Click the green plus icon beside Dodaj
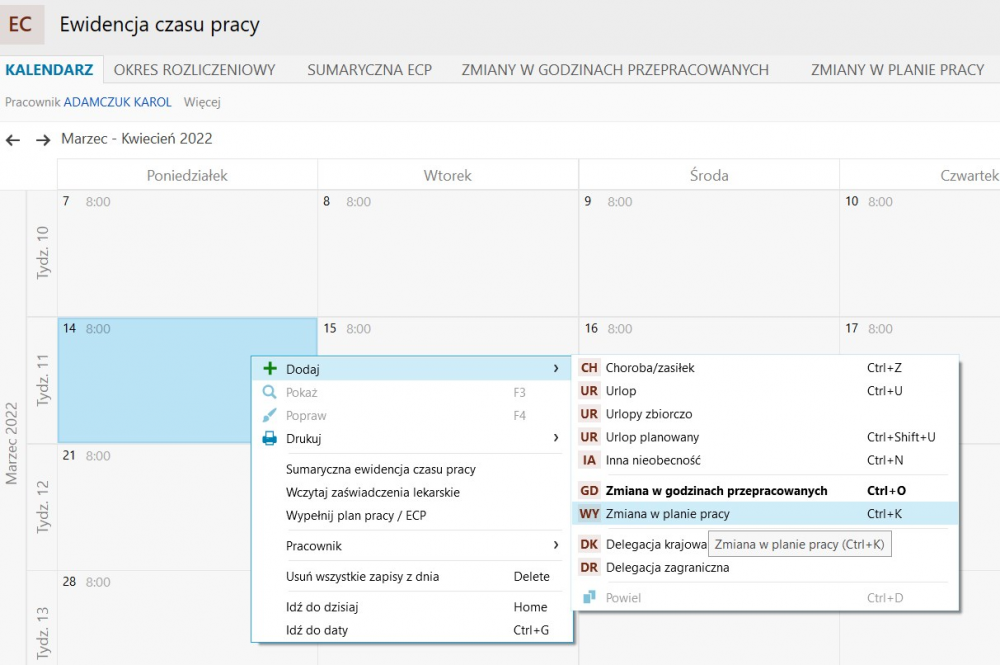Screen dimensions: 1000x665 pos(269,369)
